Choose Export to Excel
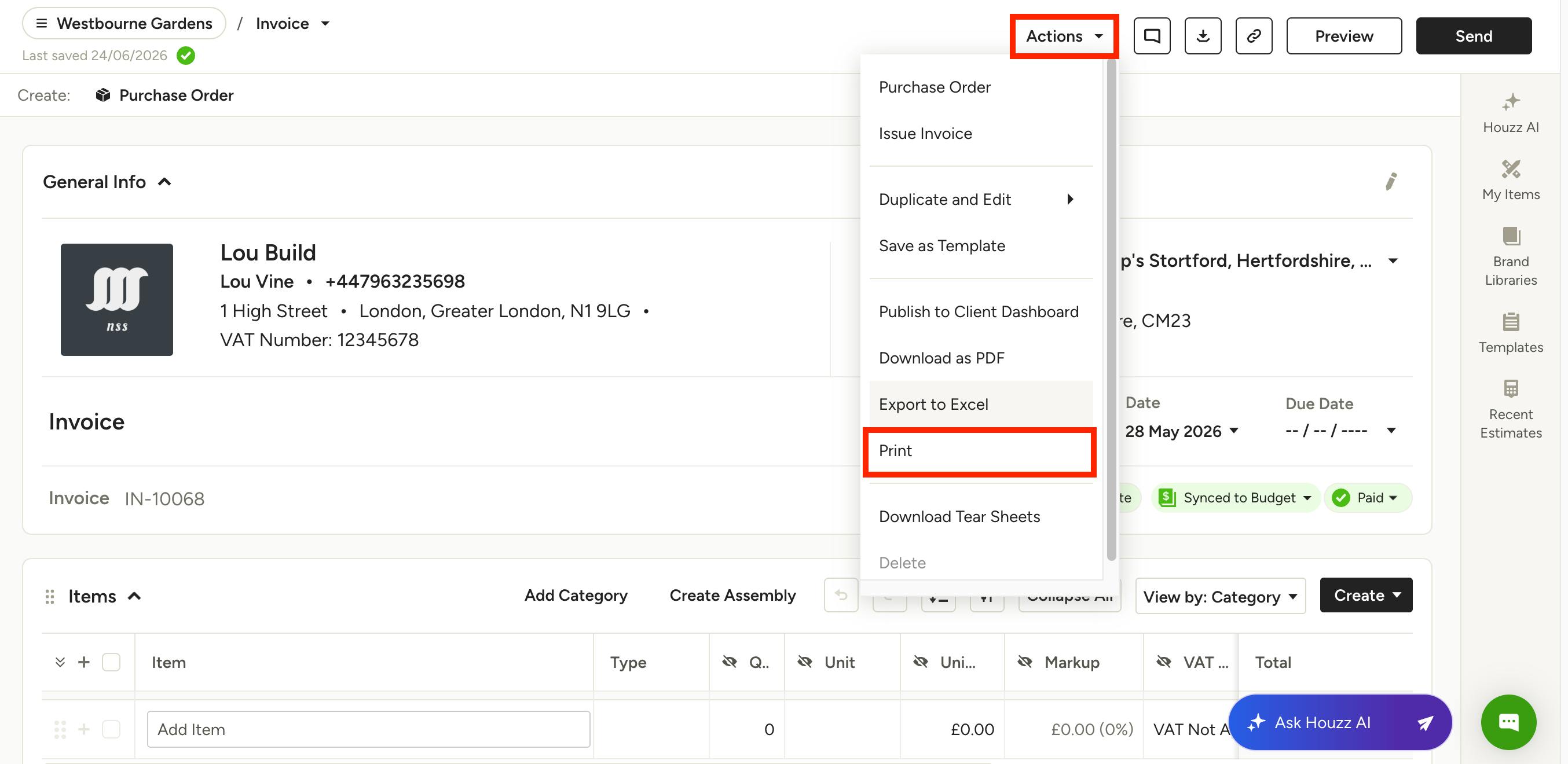This screenshot has height=764, width=1568. tap(981, 404)
